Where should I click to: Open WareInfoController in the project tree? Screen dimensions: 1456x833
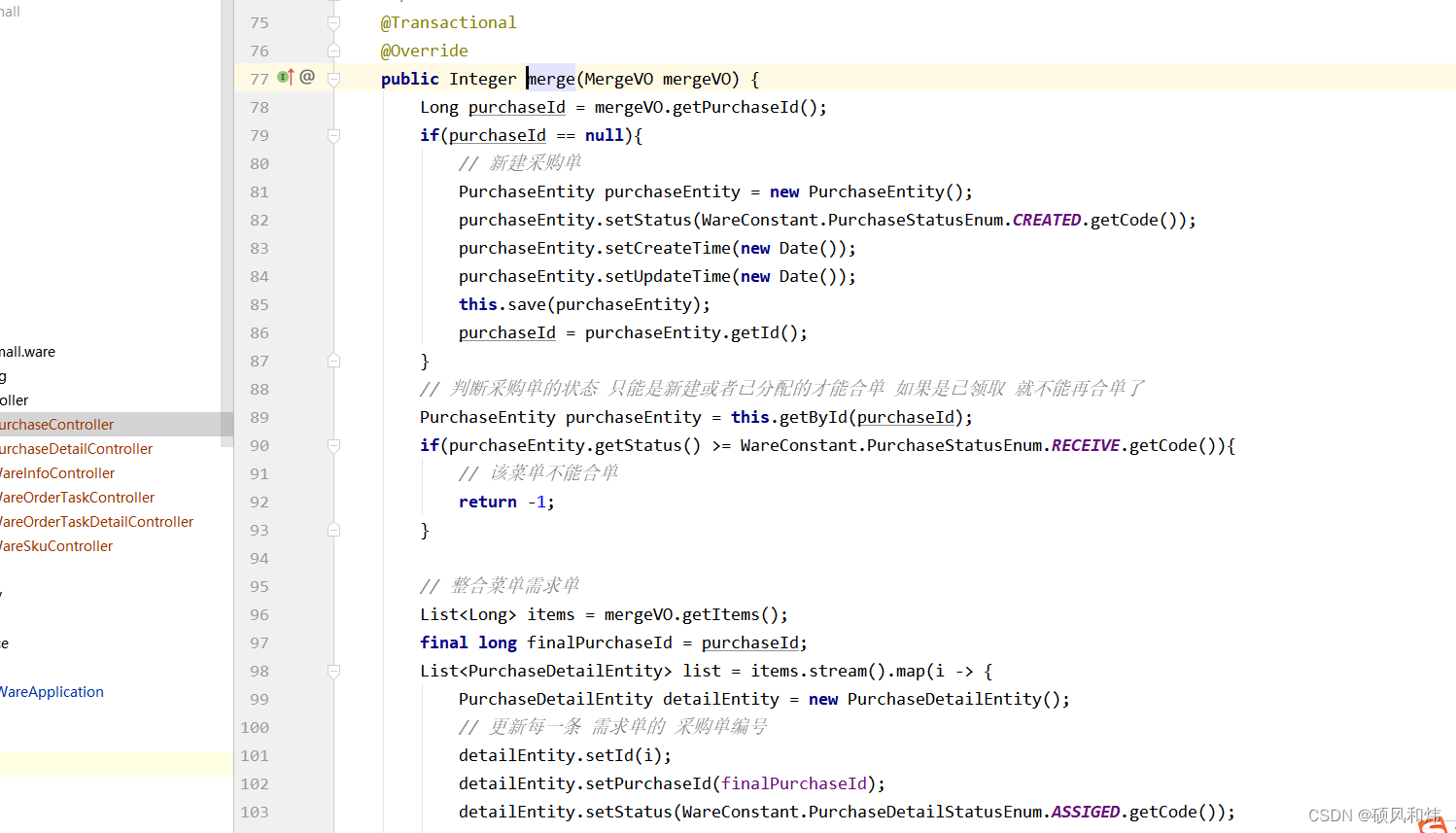(57, 473)
